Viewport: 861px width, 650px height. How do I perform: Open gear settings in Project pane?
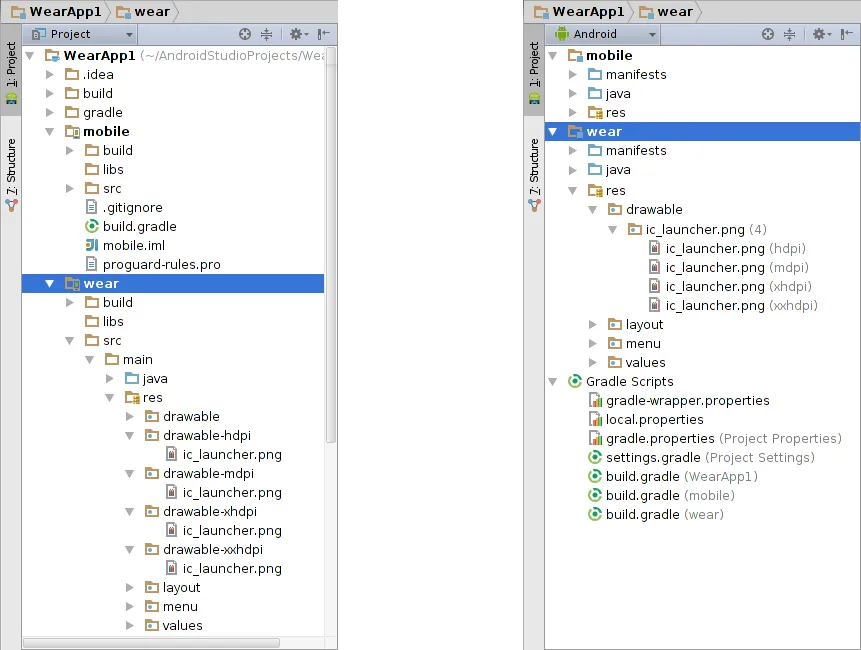tap(299, 34)
